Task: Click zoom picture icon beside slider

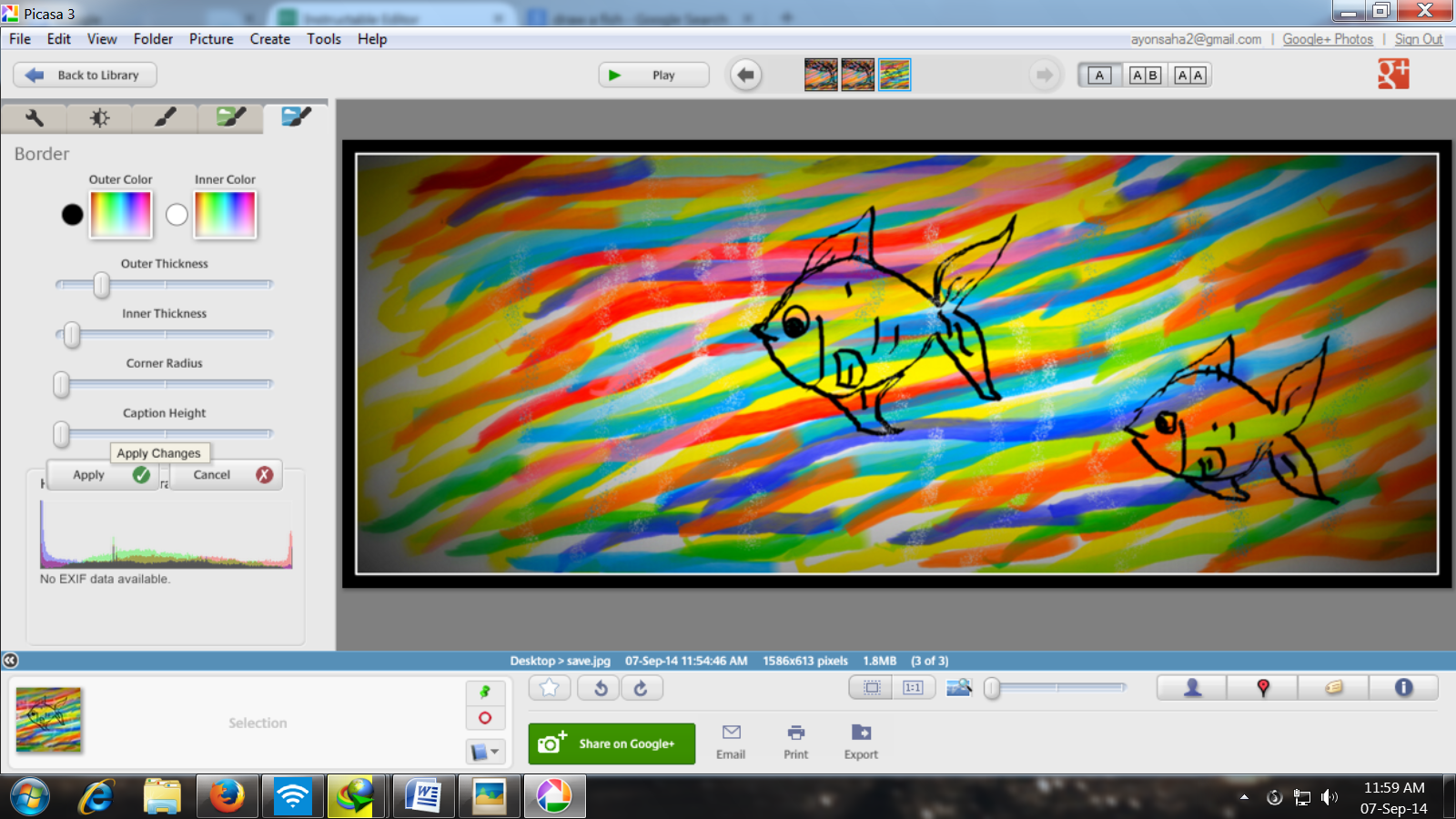Action: pyautogui.click(x=959, y=687)
